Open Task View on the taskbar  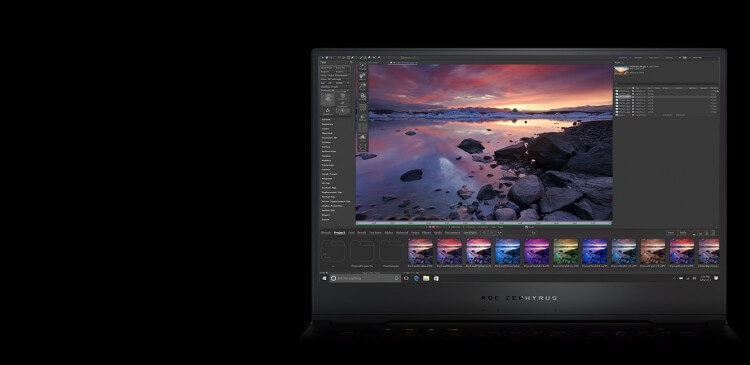pyautogui.click(x=406, y=278)
